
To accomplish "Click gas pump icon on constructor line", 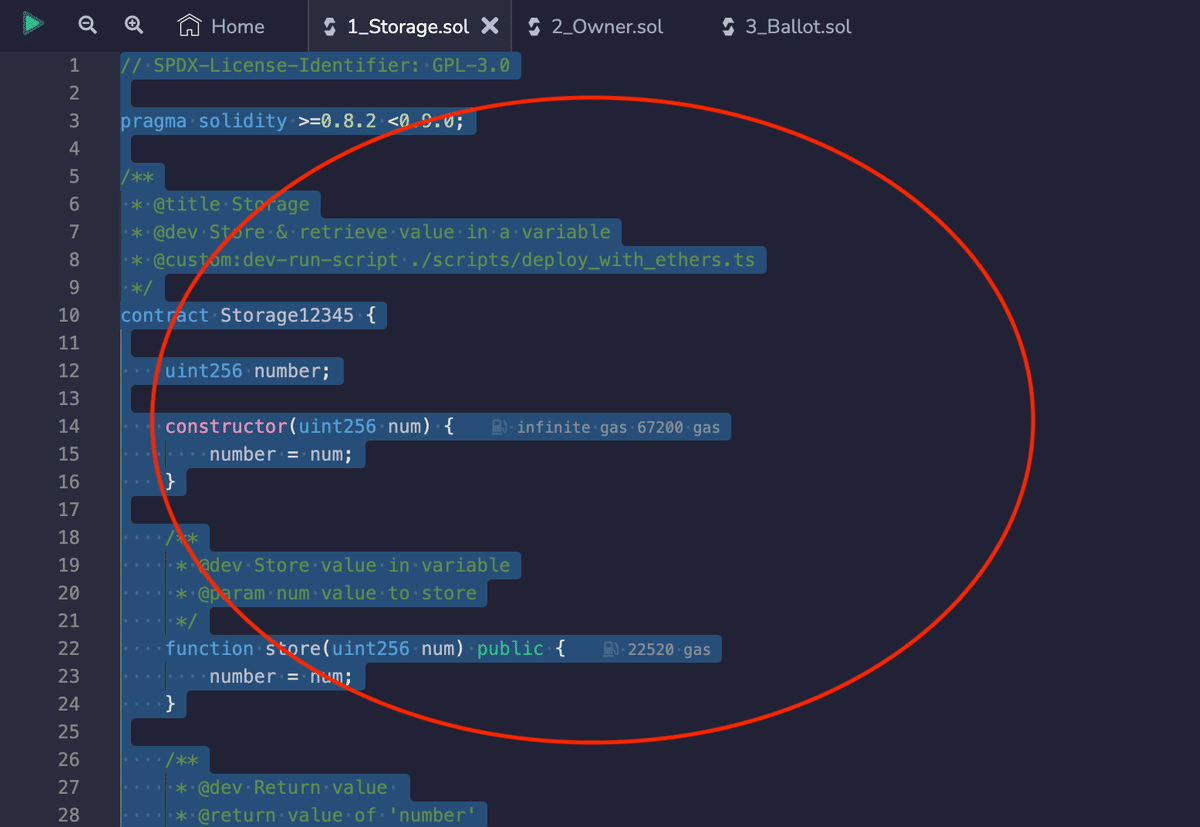I will pyautogui.click(x=500, y=427).
